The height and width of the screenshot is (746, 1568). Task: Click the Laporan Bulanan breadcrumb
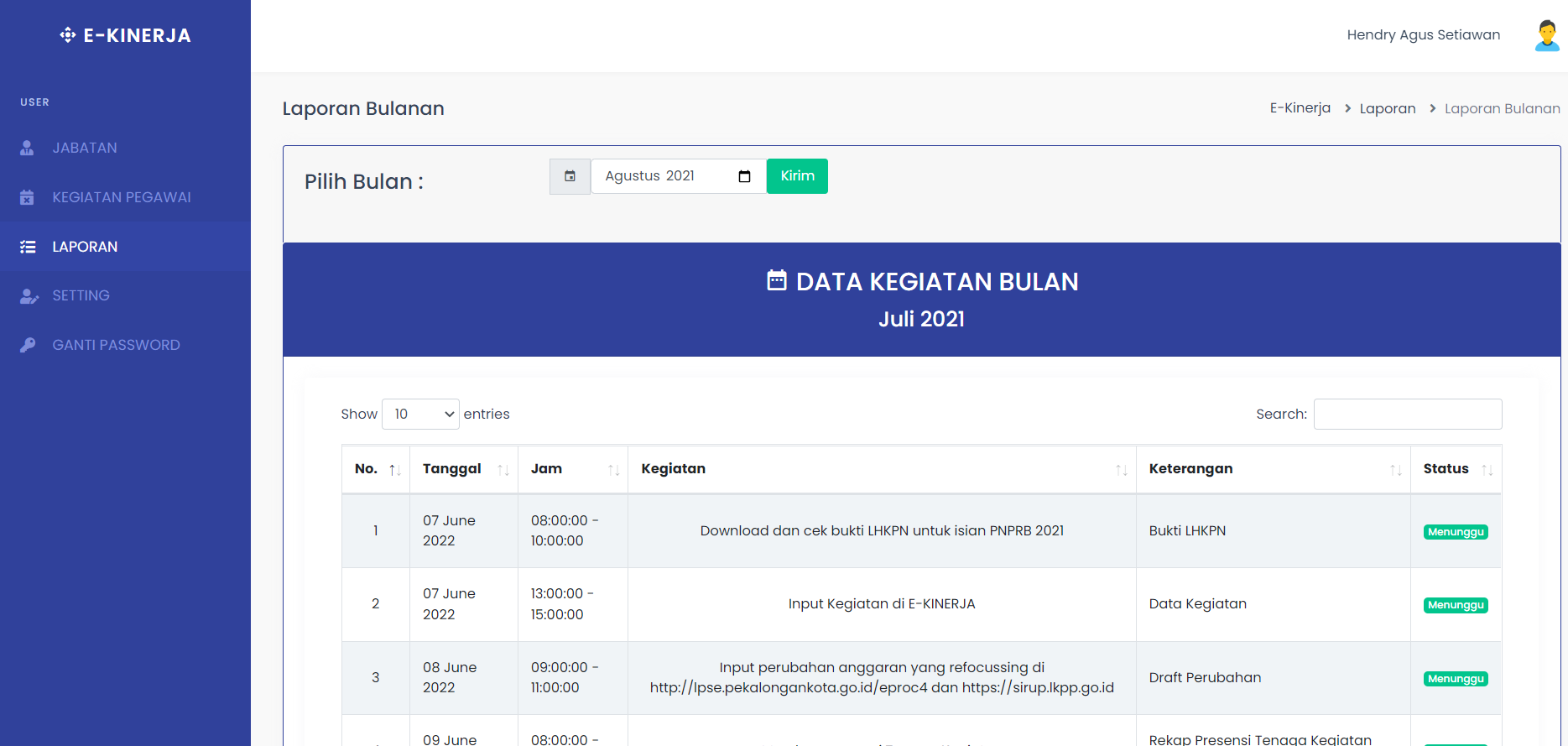[x=1502, y=108]
